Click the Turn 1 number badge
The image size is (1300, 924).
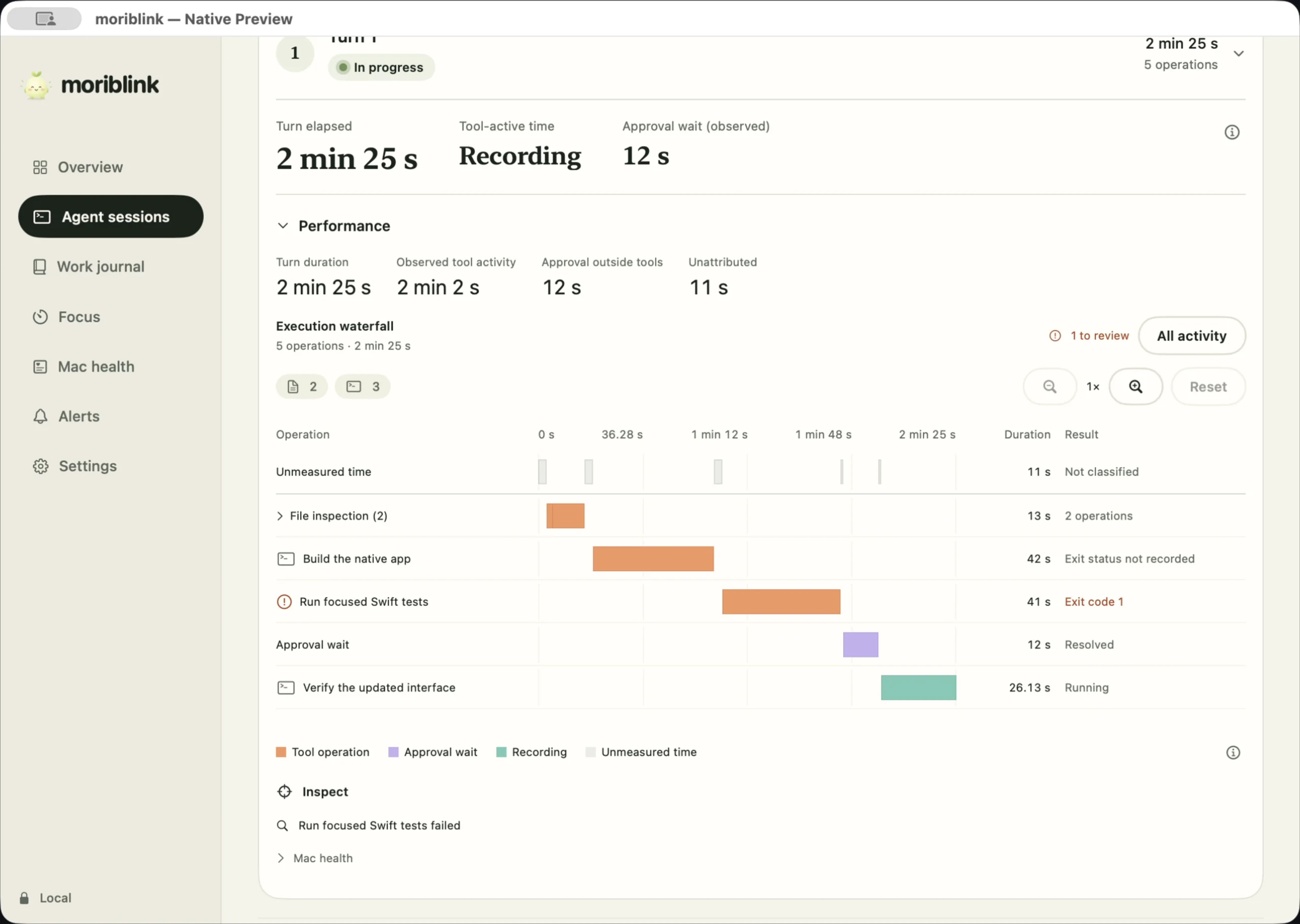click(294, 53)
